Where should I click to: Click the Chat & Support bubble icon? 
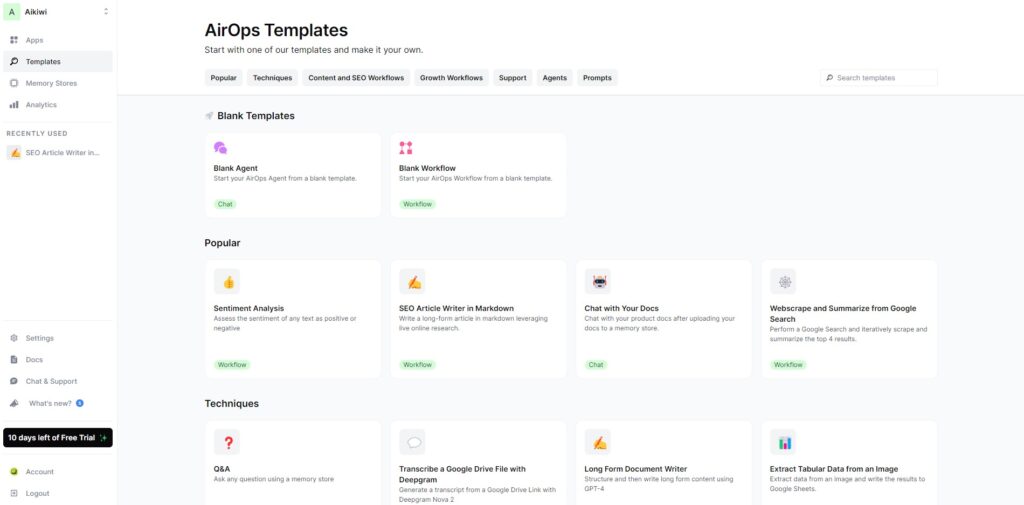14,381
